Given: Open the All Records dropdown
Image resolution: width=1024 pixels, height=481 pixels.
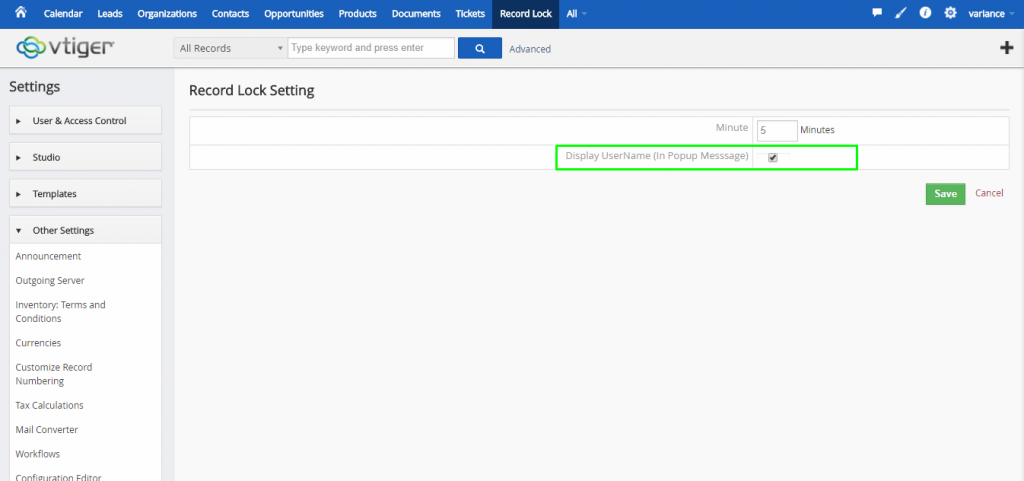Looking at the screenshot, I should [230, 48].
